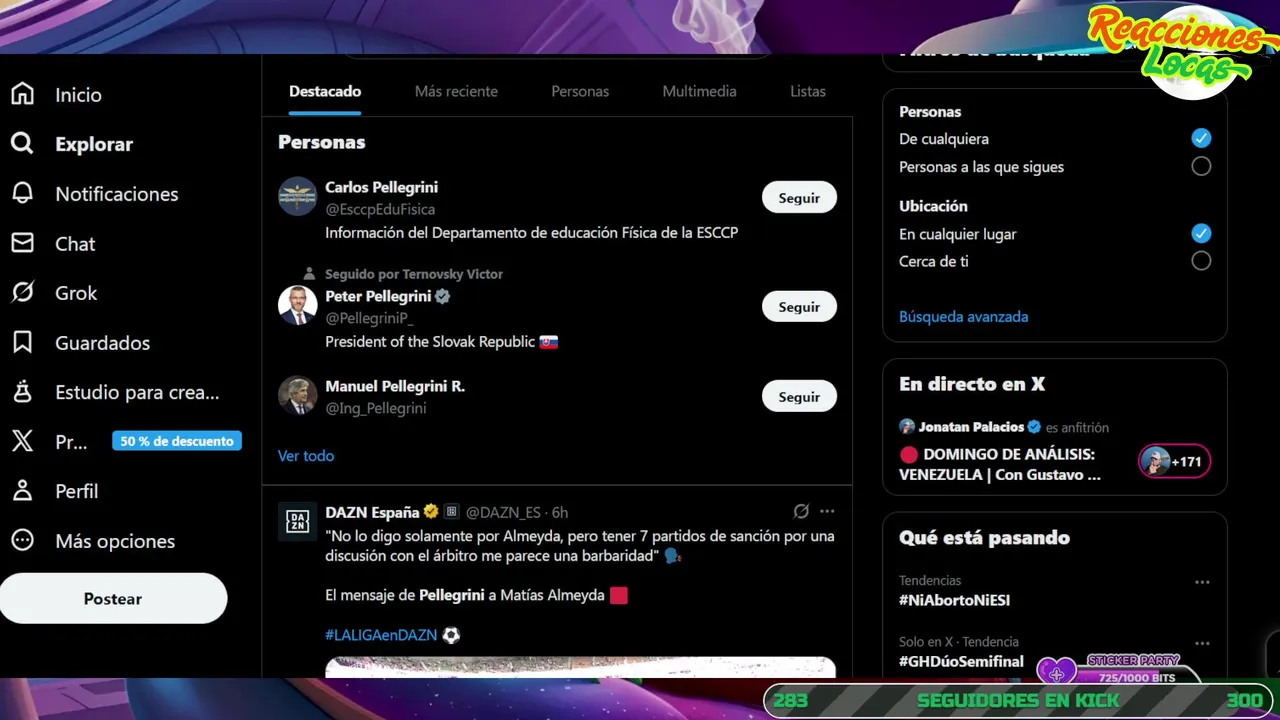1280x720 pixels.
Task: Click Jonatan Palacios's small host avatar
Action: point(907,426)
